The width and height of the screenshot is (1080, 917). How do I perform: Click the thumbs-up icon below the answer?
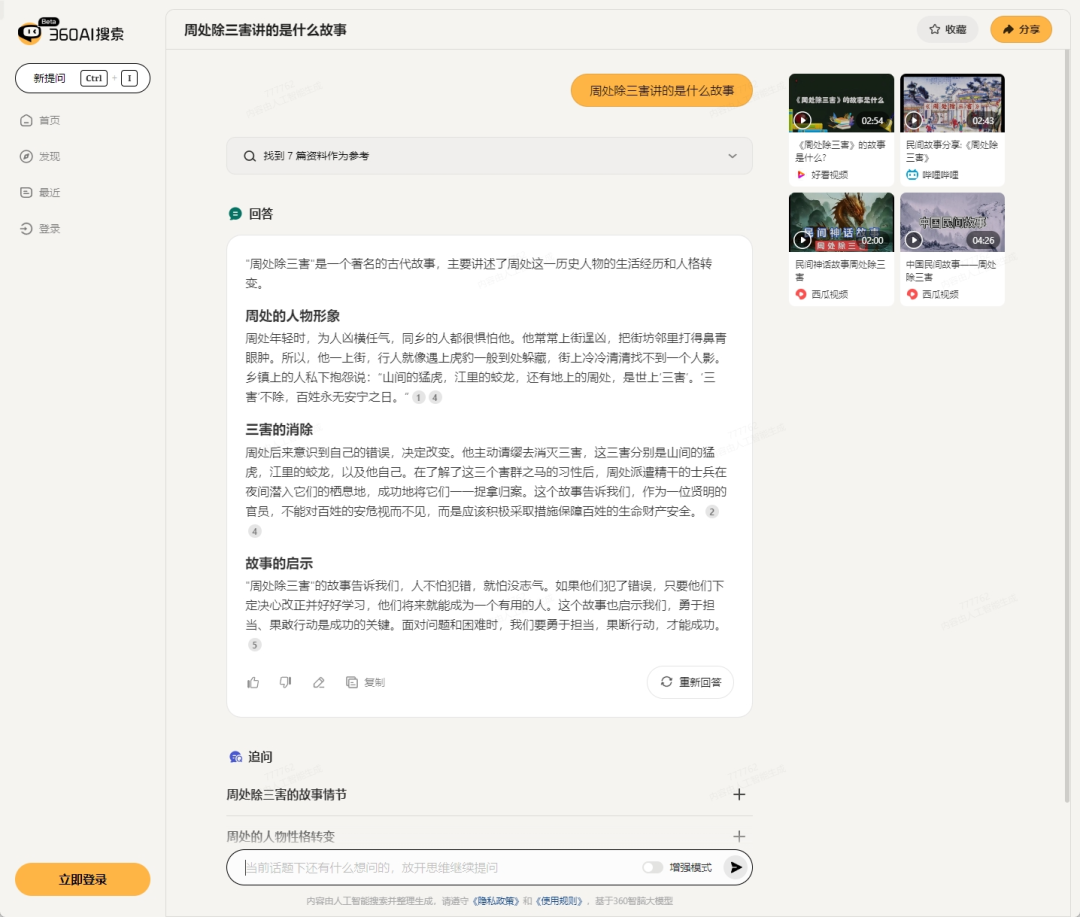[253, 682]
